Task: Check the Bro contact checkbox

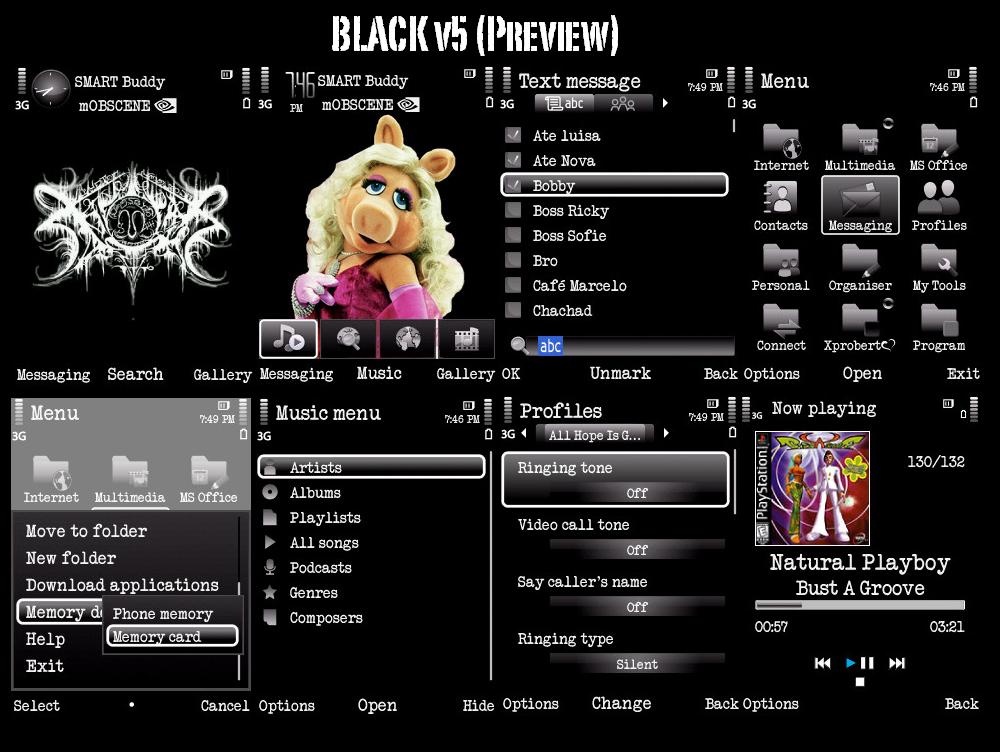Action: (513, 260)
